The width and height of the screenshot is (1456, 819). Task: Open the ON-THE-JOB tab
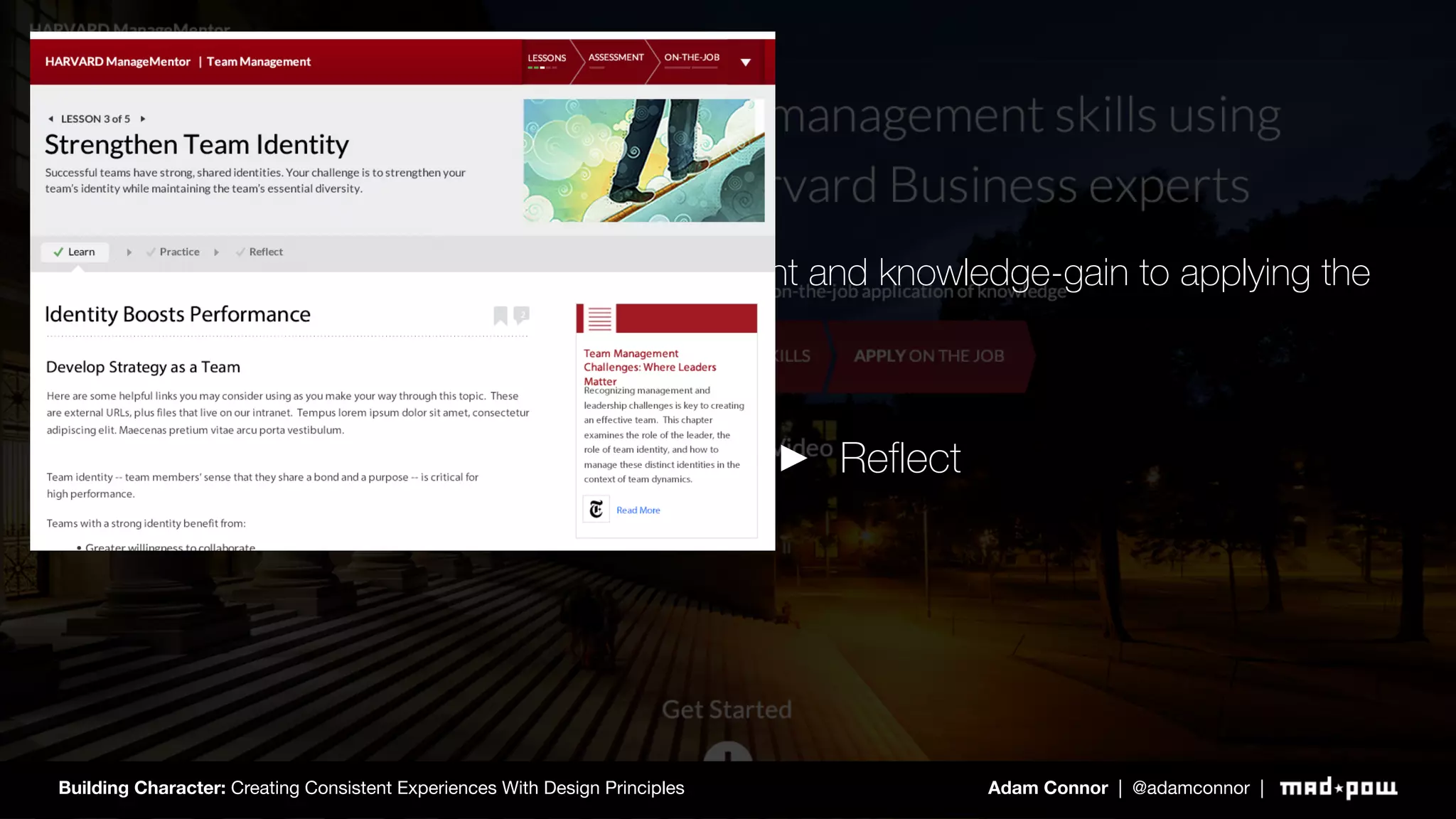click(692, 58)
